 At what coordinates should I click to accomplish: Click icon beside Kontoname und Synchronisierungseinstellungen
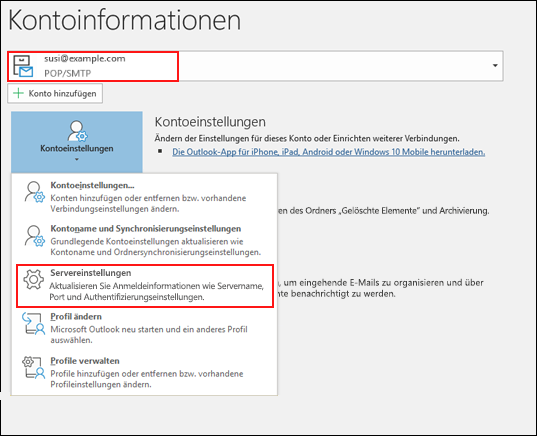pyautogui.click(x=34, y=236)
